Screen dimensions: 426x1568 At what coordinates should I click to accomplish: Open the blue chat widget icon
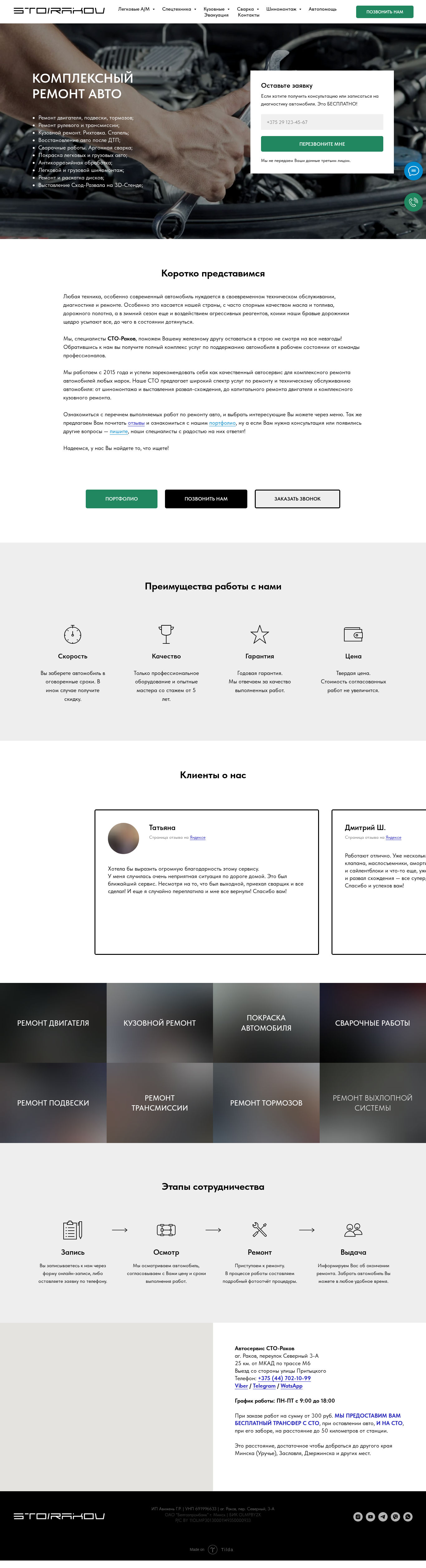413,170
